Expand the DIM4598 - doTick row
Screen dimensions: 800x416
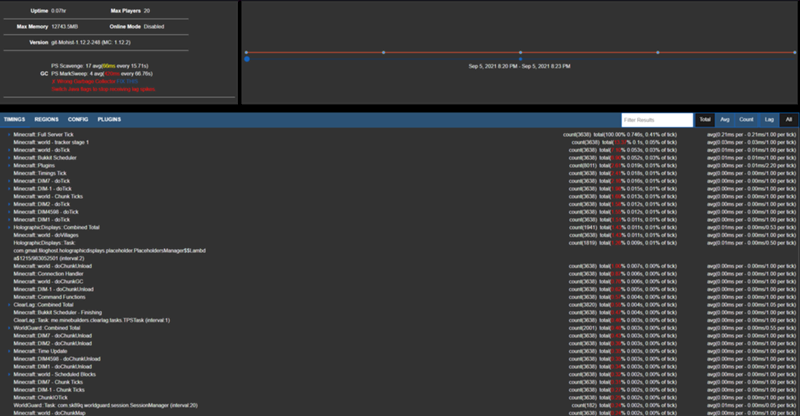point(9,211)
